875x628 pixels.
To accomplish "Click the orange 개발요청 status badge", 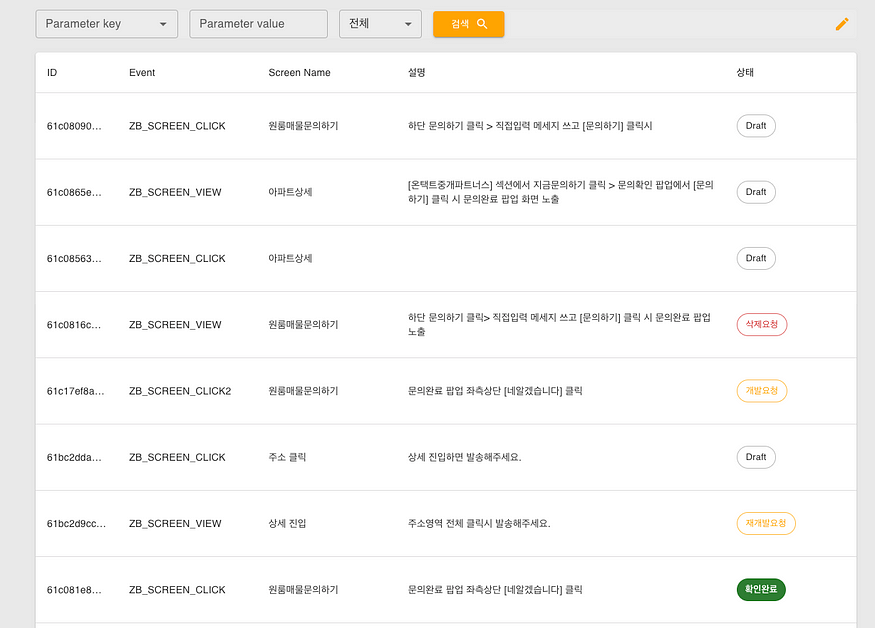I will tap(762, 391).
